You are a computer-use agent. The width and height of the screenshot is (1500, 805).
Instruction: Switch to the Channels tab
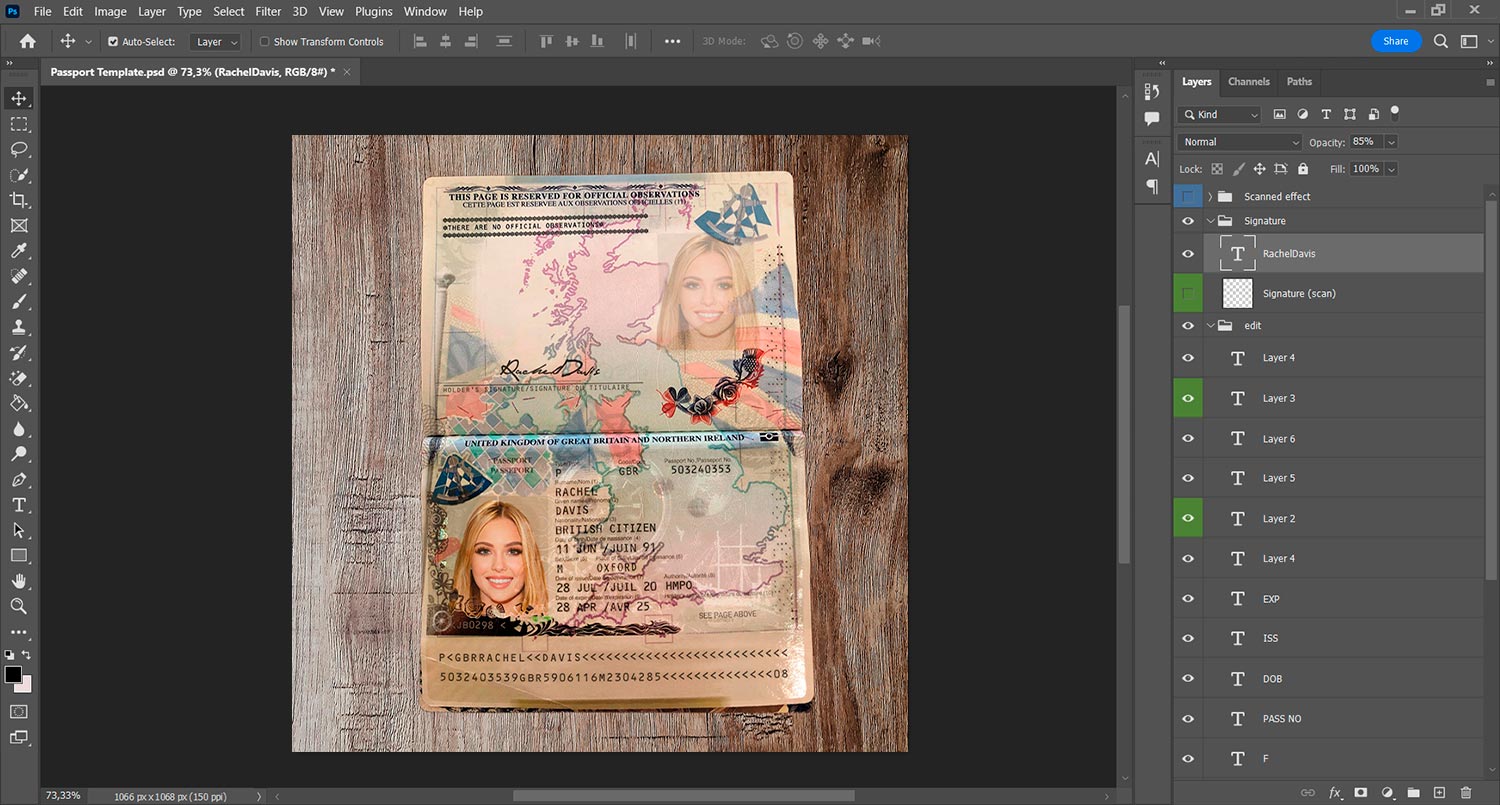coord(1248,82)
